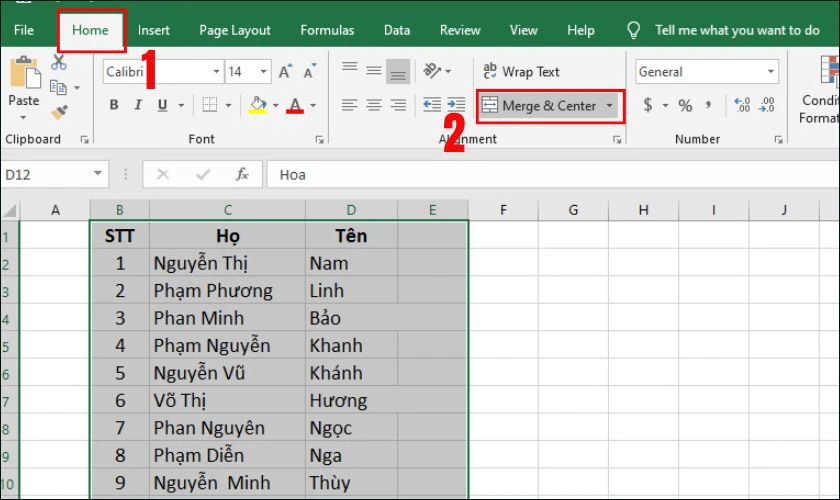Switch to the Home tab
This screenshot has height=500, width=840.
coord(90,30)
